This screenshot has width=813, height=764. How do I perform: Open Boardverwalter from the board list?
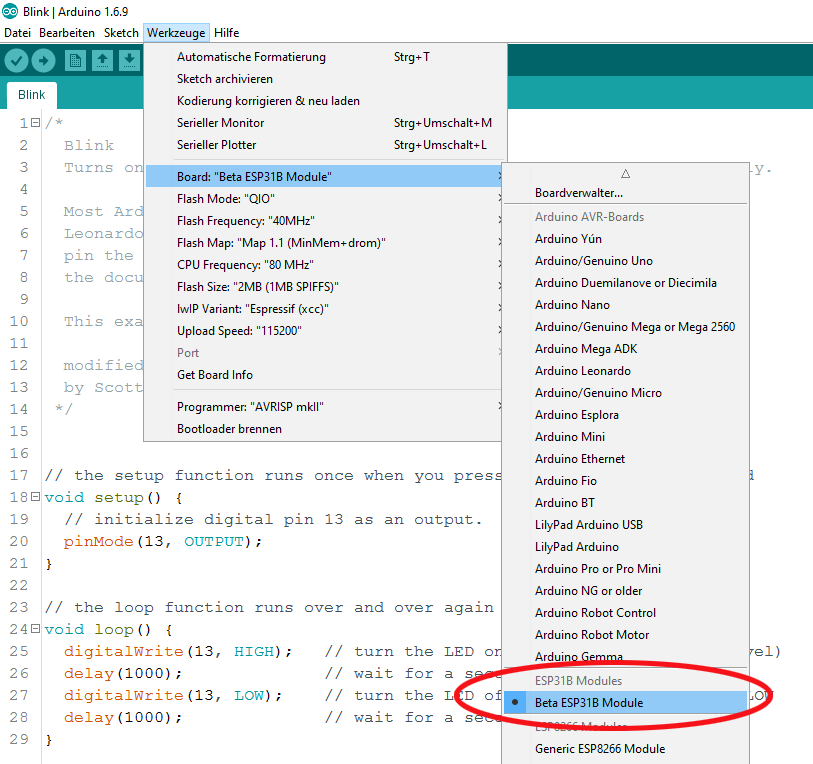[578, 193]
